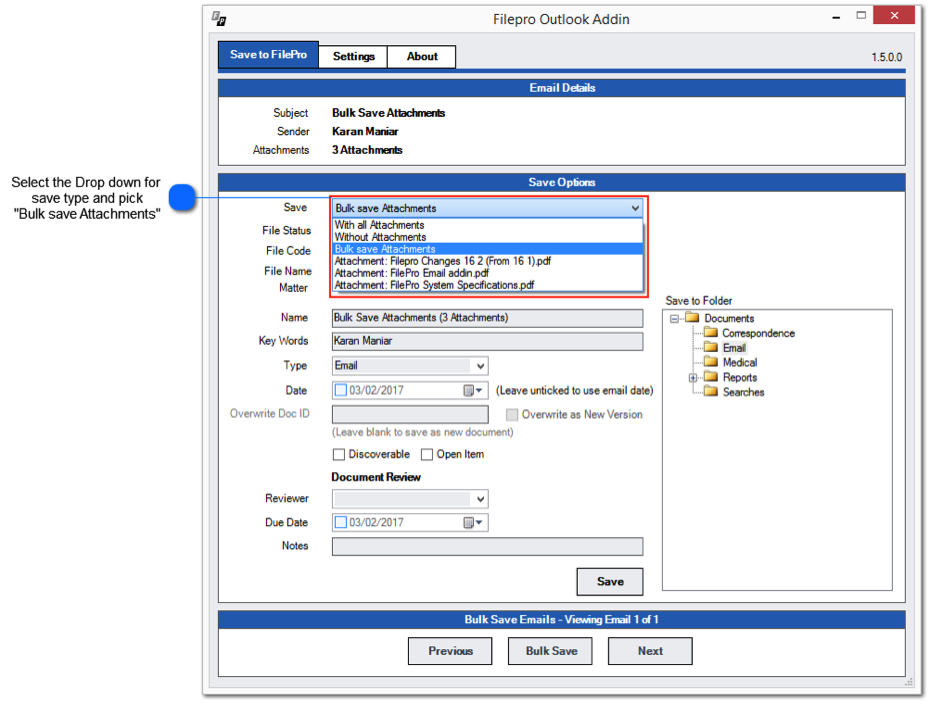Image resolution: width=930 pixels, height=704 pixels.
Task: Click the Documents folder icon
Action: tap(692, 317)
